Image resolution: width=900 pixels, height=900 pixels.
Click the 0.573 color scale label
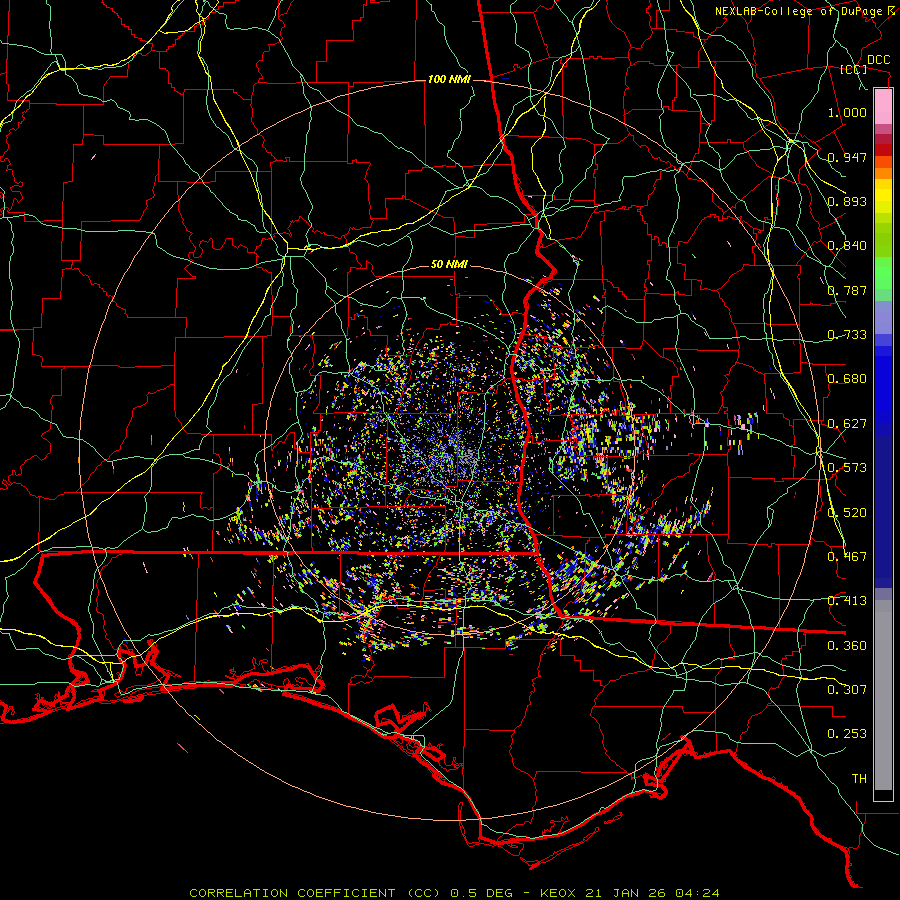pos(847,468)
